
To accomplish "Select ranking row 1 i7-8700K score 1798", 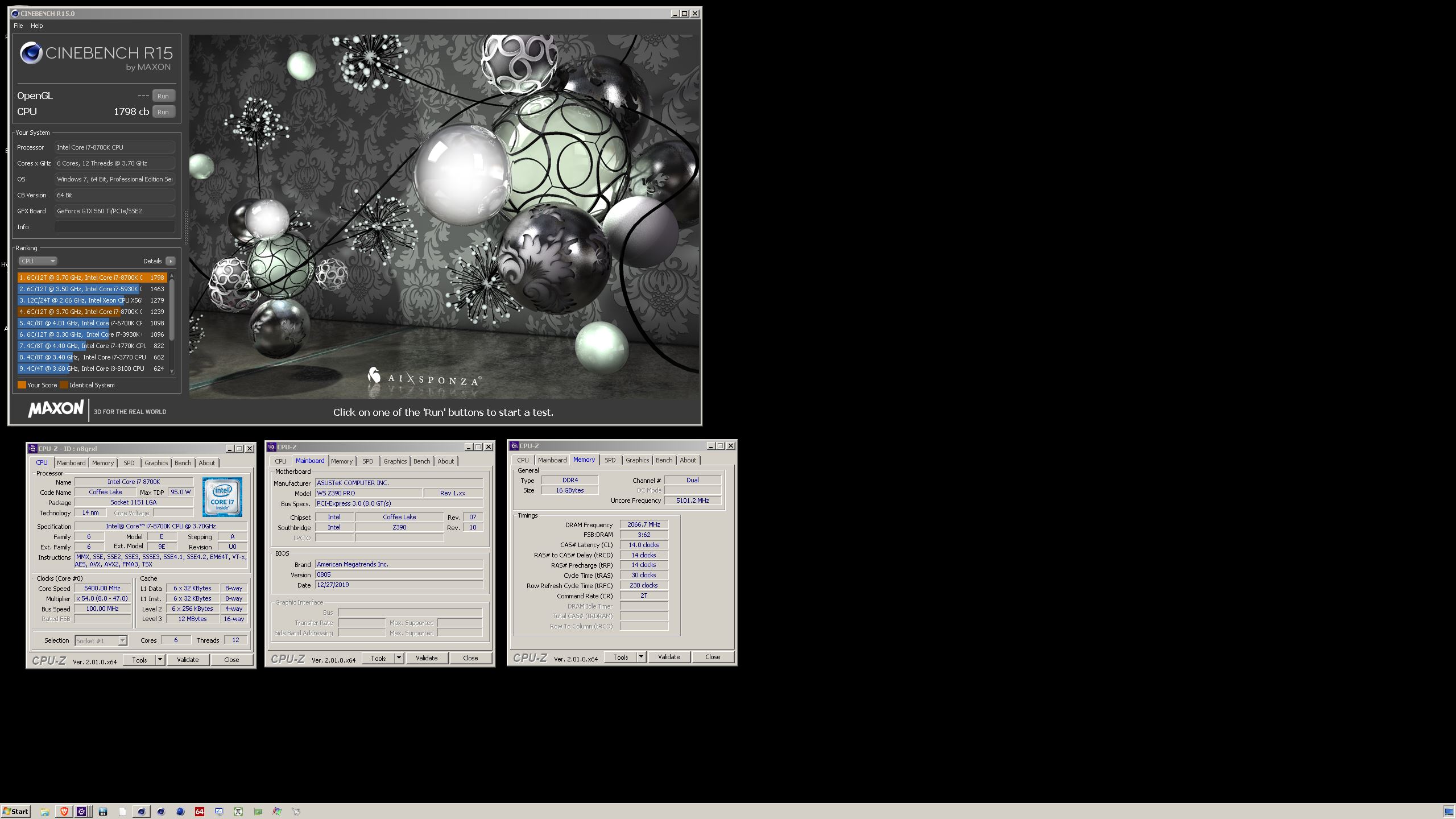I will (92, 278).
